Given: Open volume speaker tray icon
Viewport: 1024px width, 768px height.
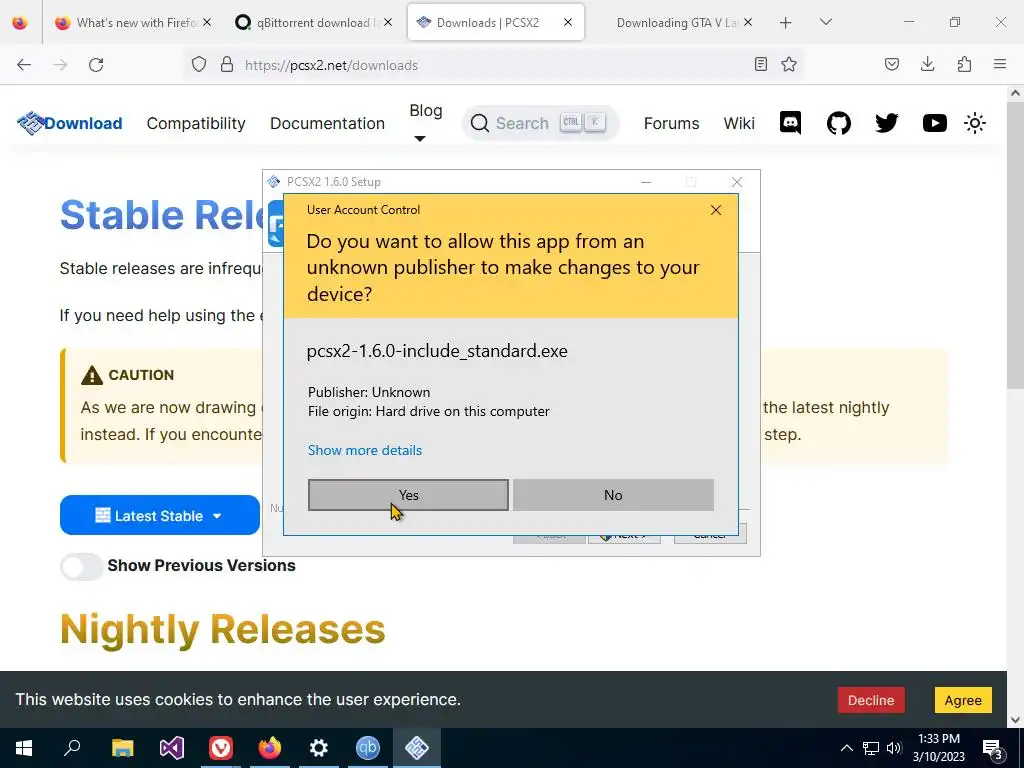Looking at the screenshot, I should (x=894, y=748).
